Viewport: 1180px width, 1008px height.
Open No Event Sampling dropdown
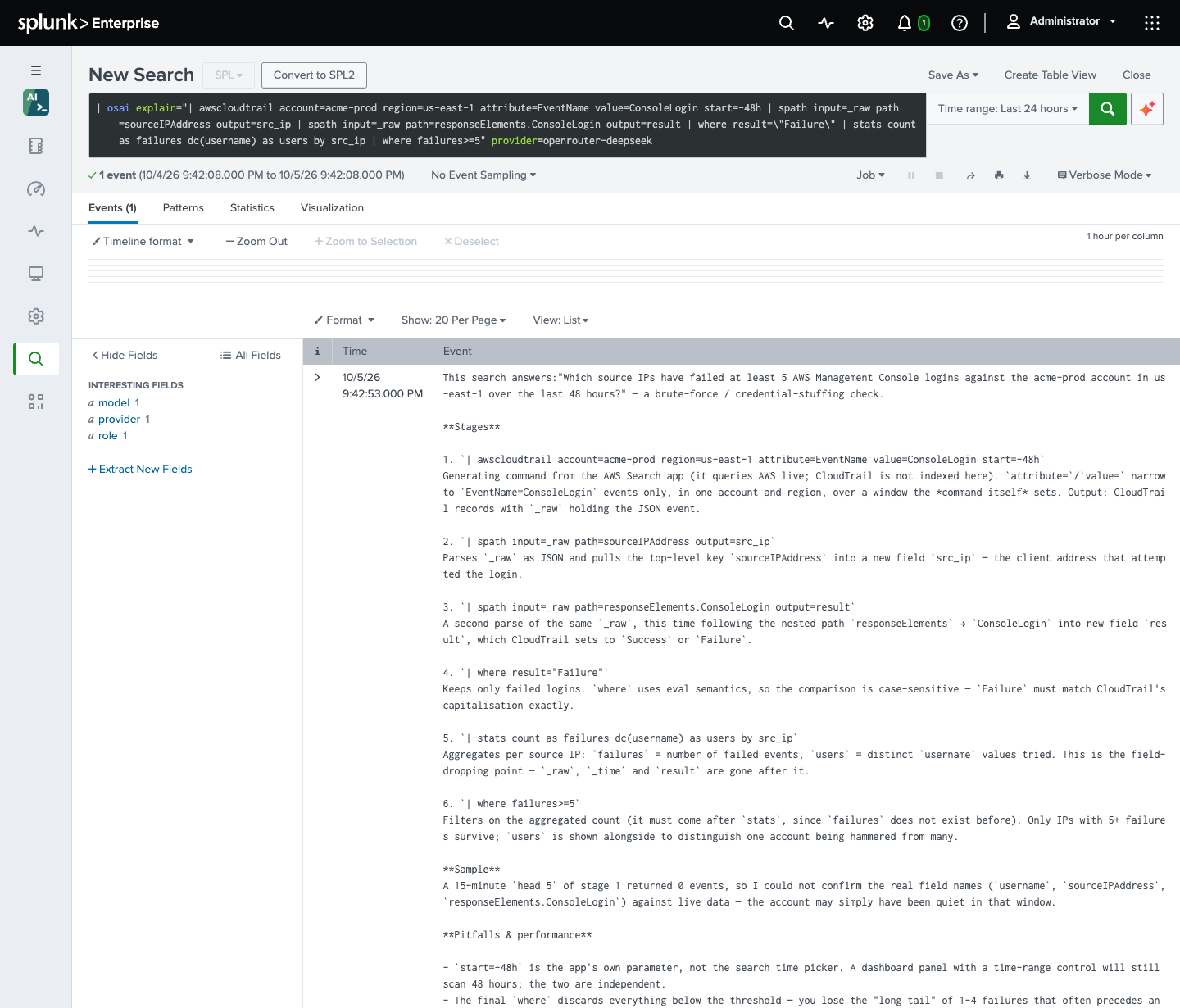tap(483, 175)
